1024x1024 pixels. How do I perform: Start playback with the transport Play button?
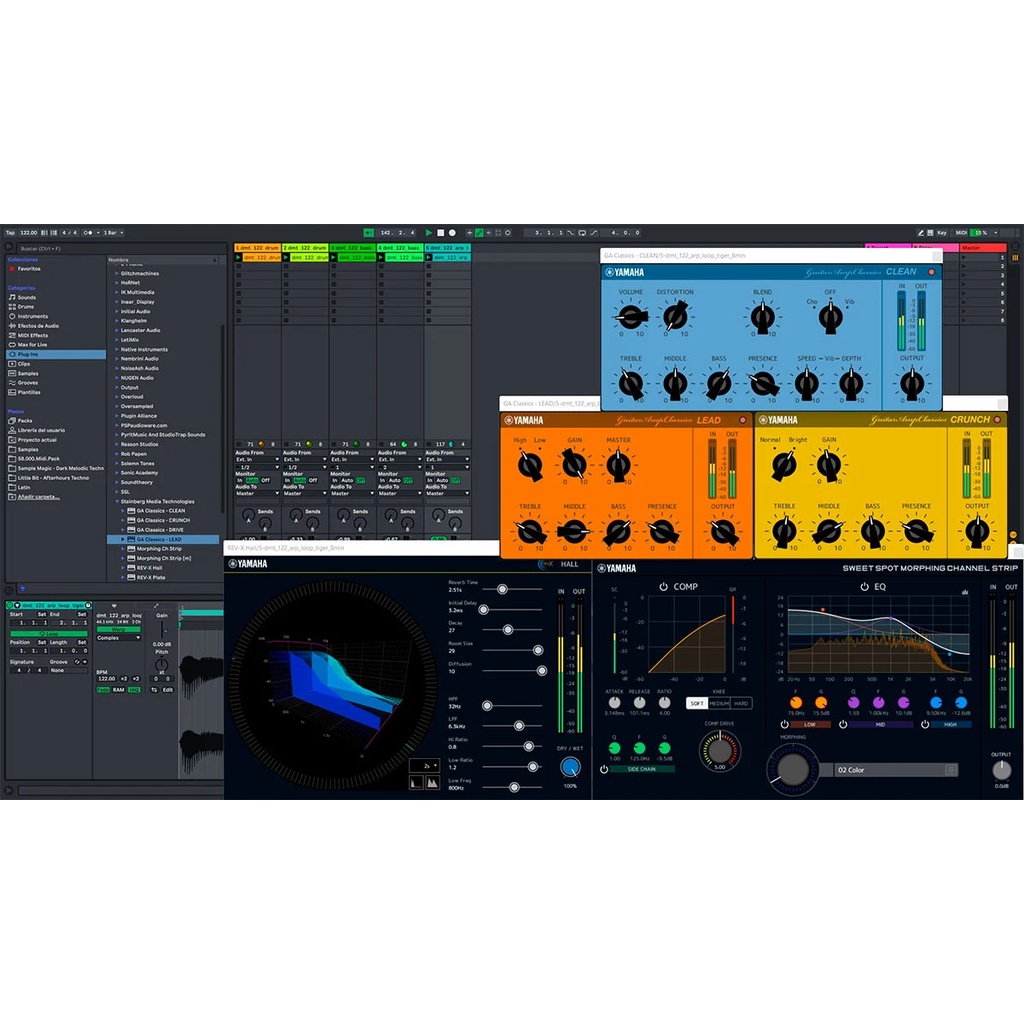428,232
